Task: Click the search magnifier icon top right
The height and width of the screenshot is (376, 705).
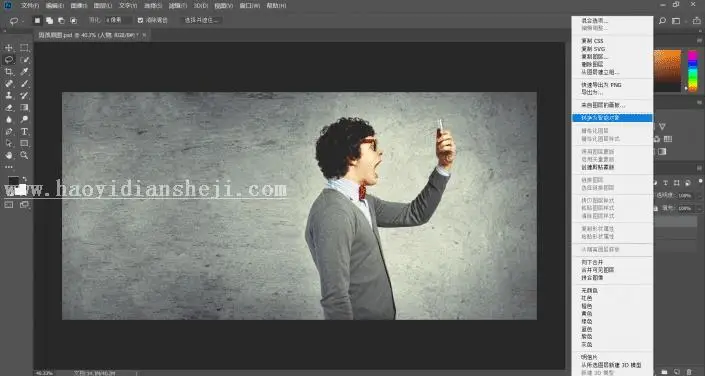Action: click(662, 21)
